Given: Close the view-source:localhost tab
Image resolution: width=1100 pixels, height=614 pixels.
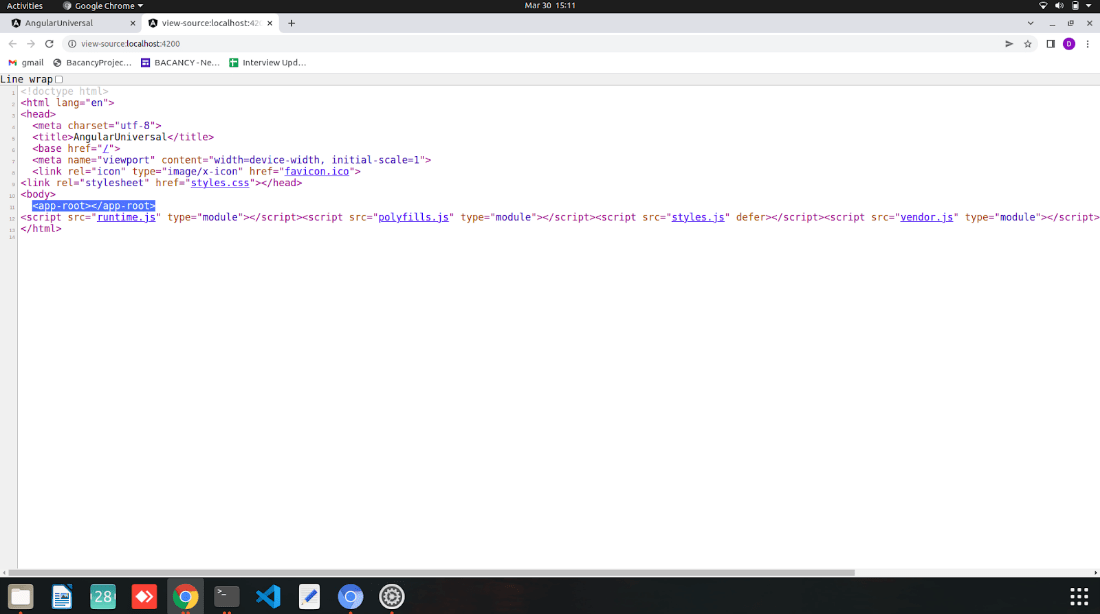Looking at the screenshot, I should [269, 23].
